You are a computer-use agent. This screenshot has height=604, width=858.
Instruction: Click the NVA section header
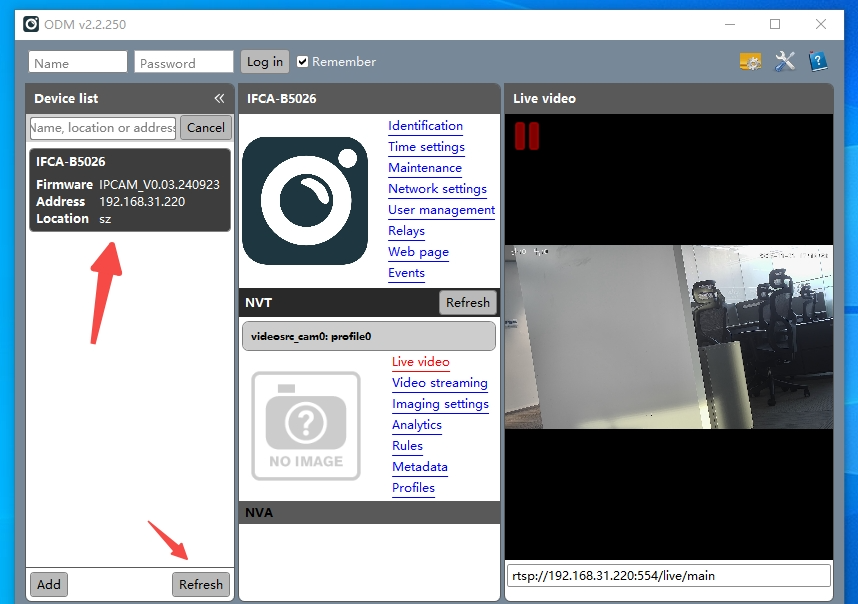[369, 513]
